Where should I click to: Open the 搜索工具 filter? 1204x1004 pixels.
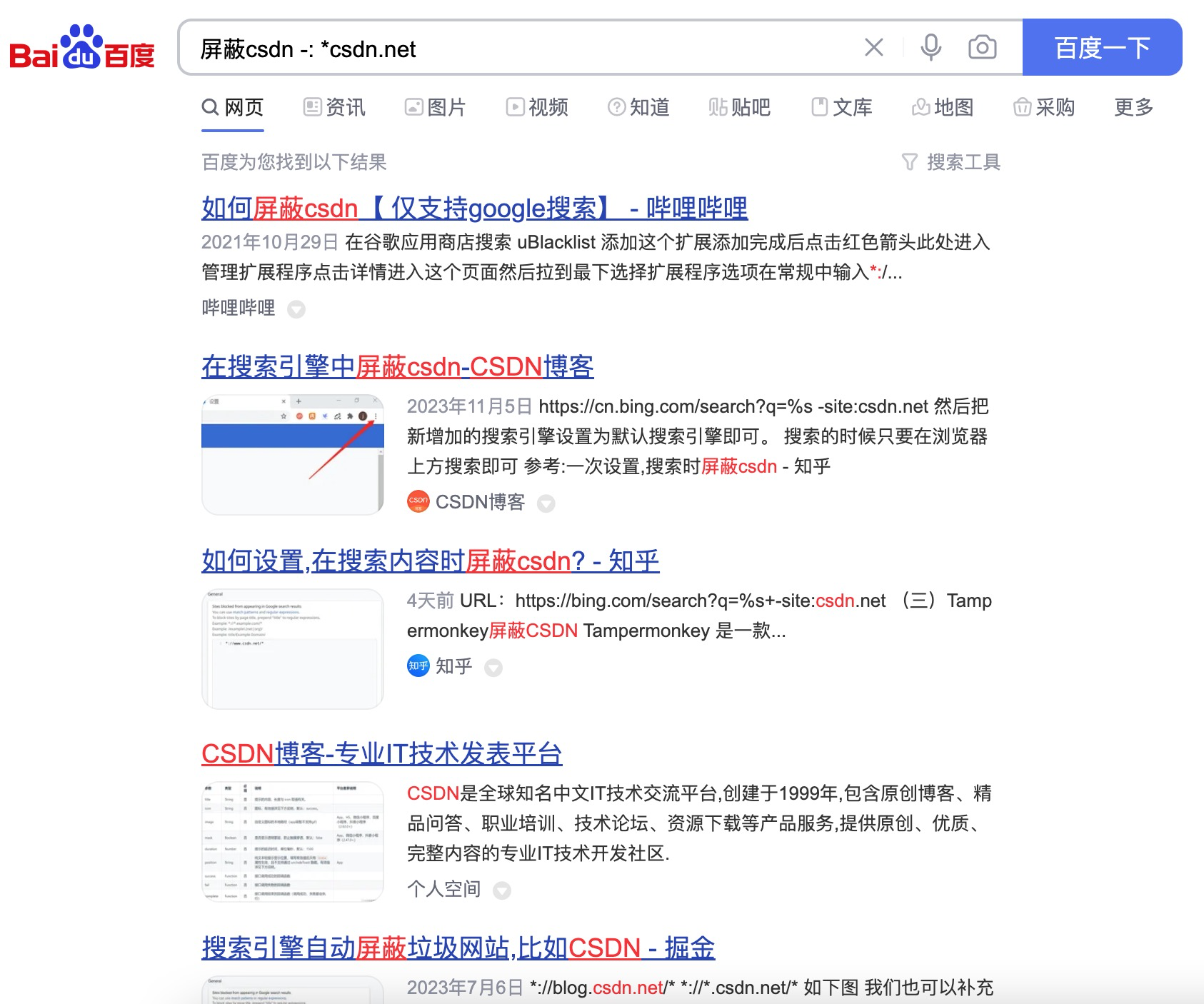pyautogui.click(x=951, y=162)
